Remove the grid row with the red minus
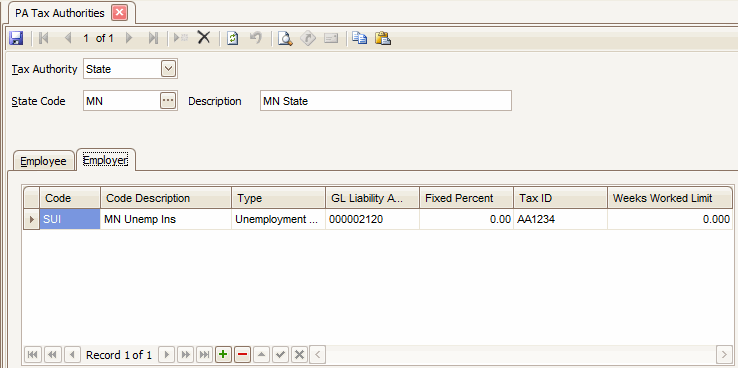Image resolution: width=738 pixels, height=368 pixels. pos(242,354)
